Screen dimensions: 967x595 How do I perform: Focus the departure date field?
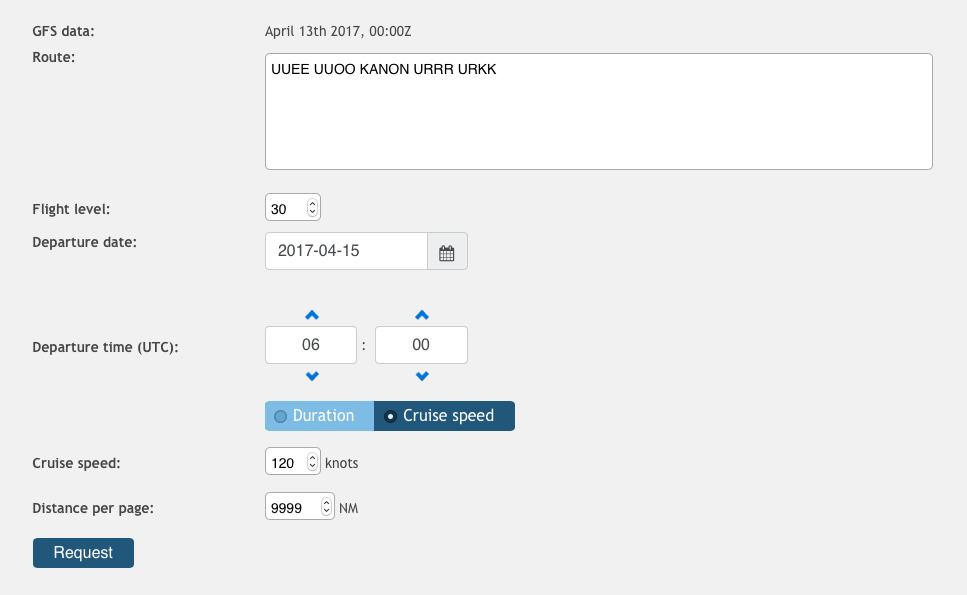pyautogui.click(x=346, y=251)
